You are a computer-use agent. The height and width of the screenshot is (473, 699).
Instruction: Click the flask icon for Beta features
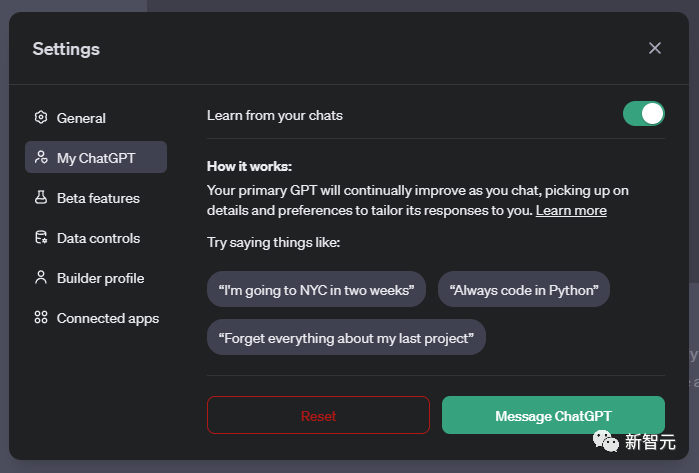41,198
